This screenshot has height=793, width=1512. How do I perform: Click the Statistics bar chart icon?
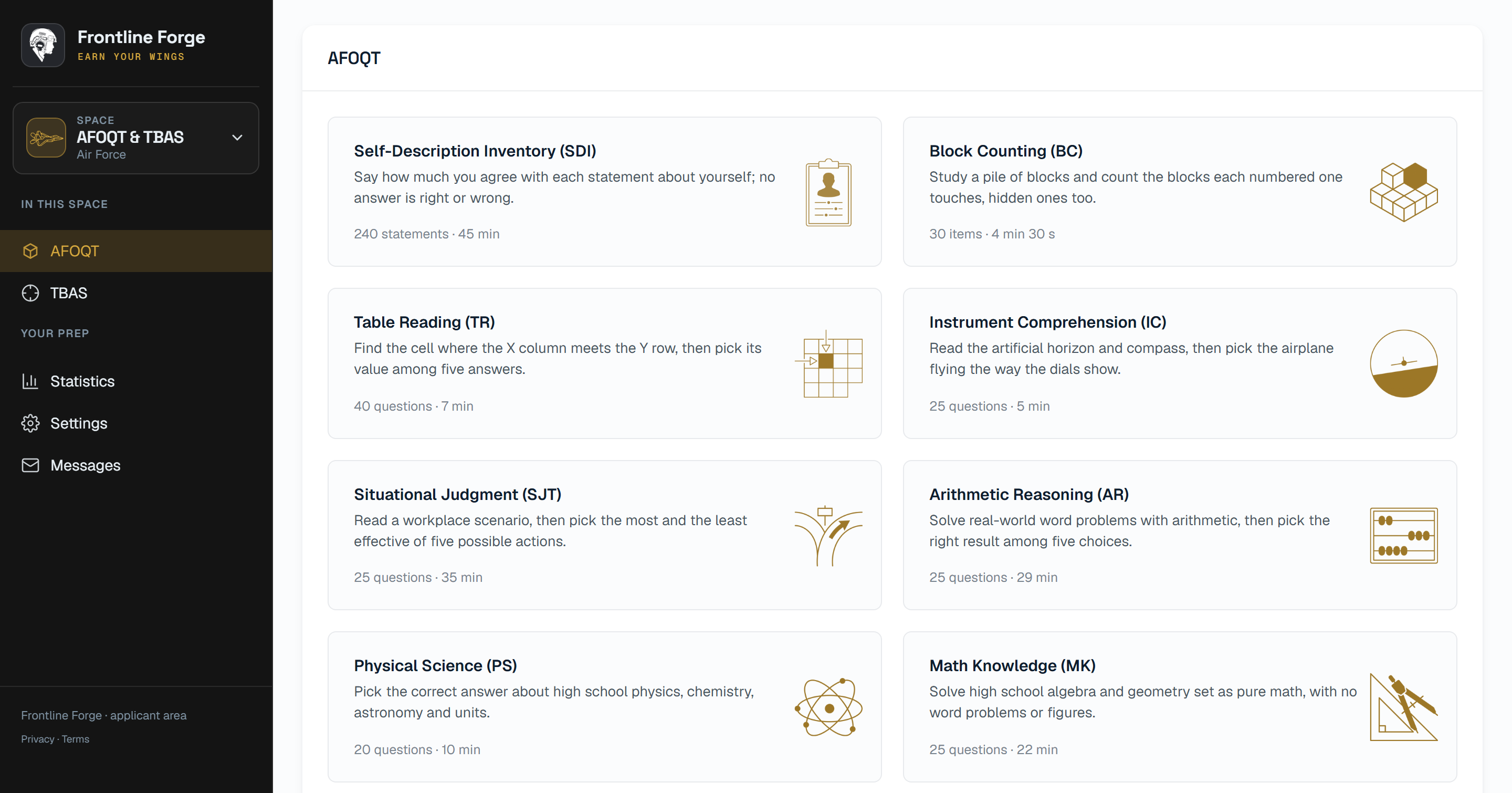(30, 381)
